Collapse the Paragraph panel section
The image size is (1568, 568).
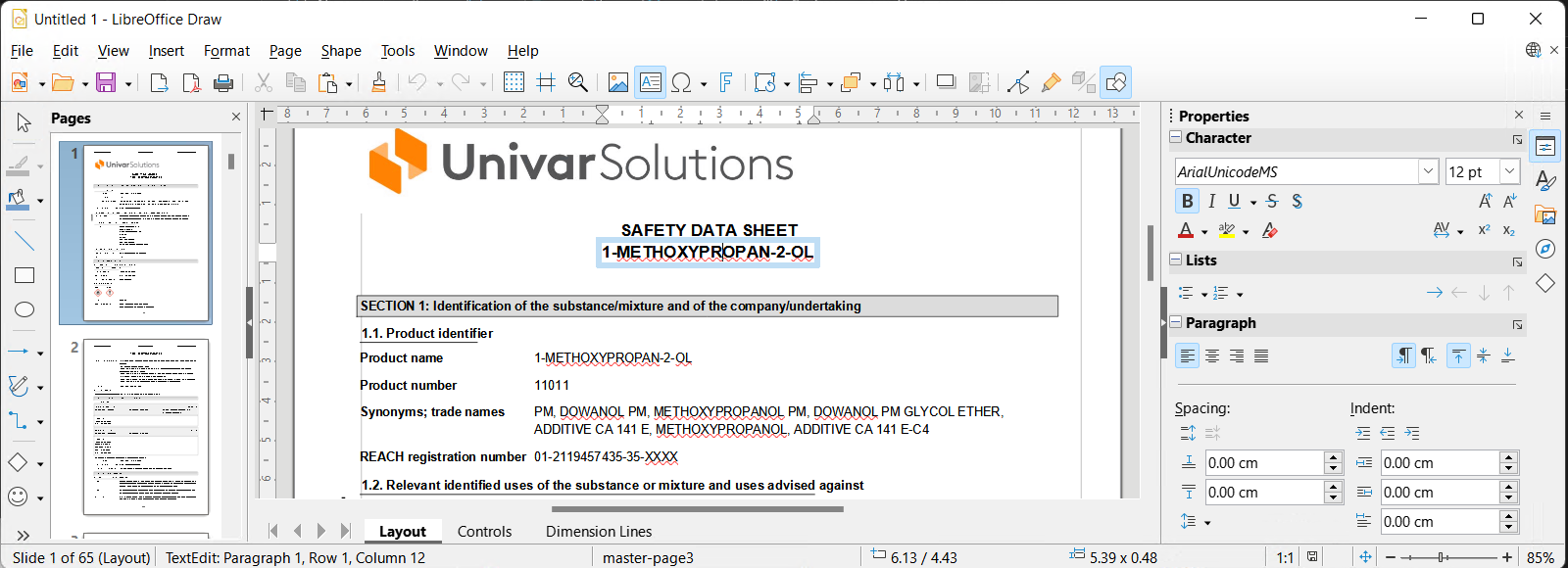1176,322
